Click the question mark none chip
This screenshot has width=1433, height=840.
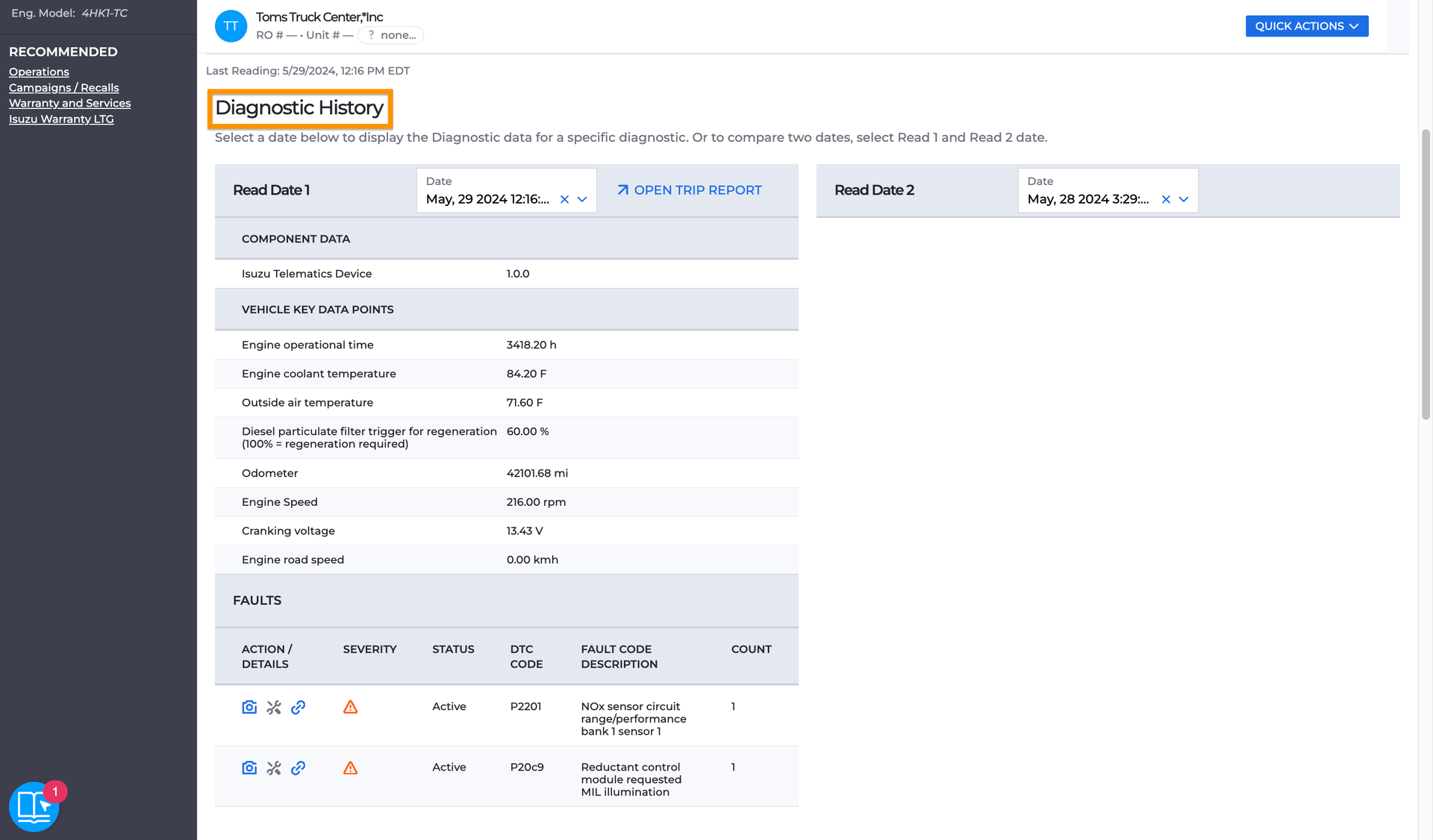pos(391,35)
